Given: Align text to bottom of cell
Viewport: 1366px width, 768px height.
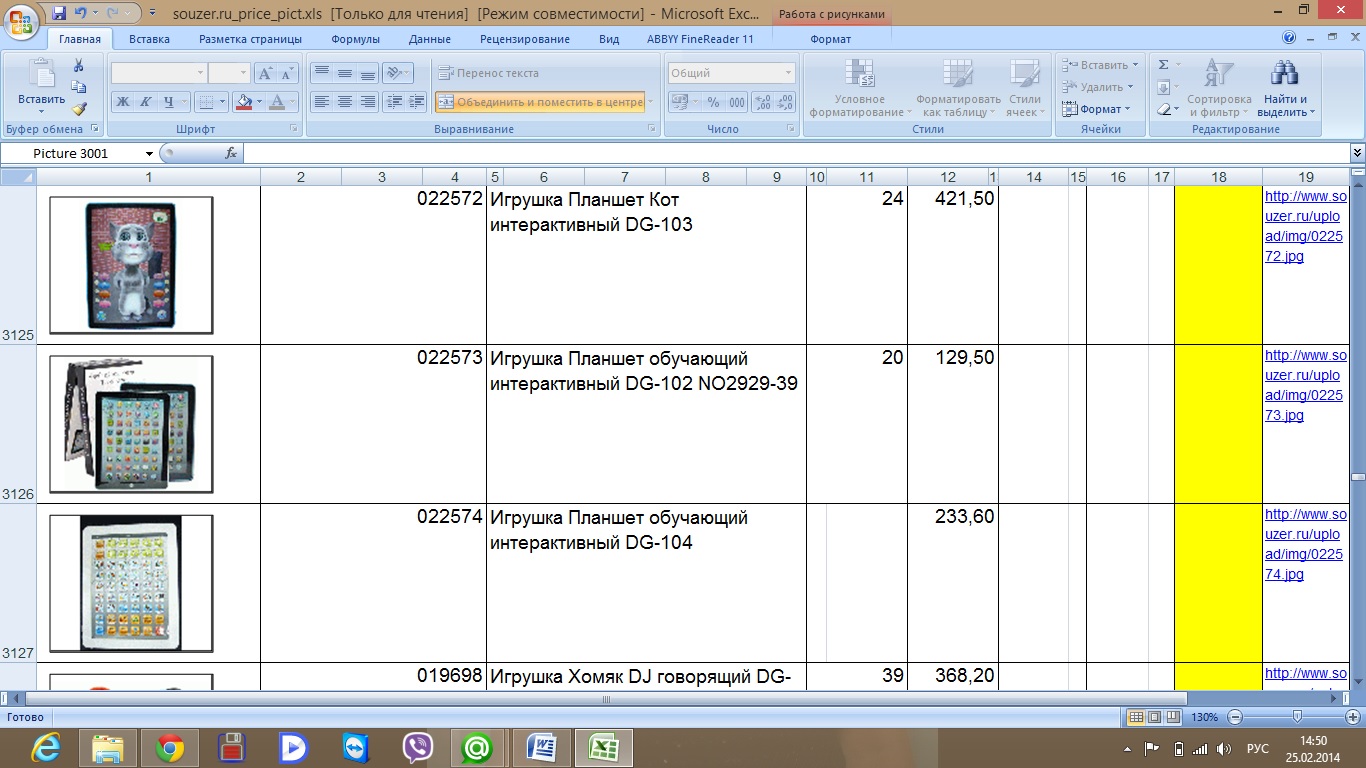Looking at the screenshot, I should click(367, 73).
